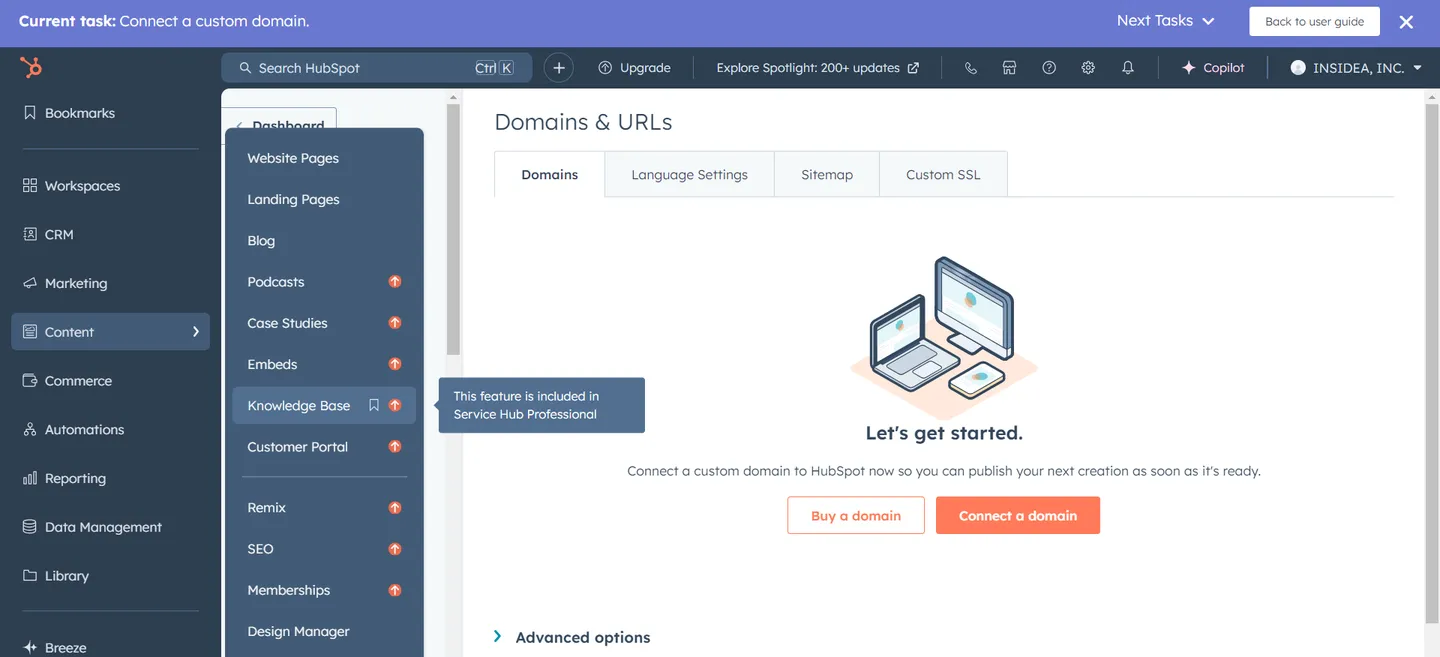Click the Search HubSpot field

(x=377, y=68)
